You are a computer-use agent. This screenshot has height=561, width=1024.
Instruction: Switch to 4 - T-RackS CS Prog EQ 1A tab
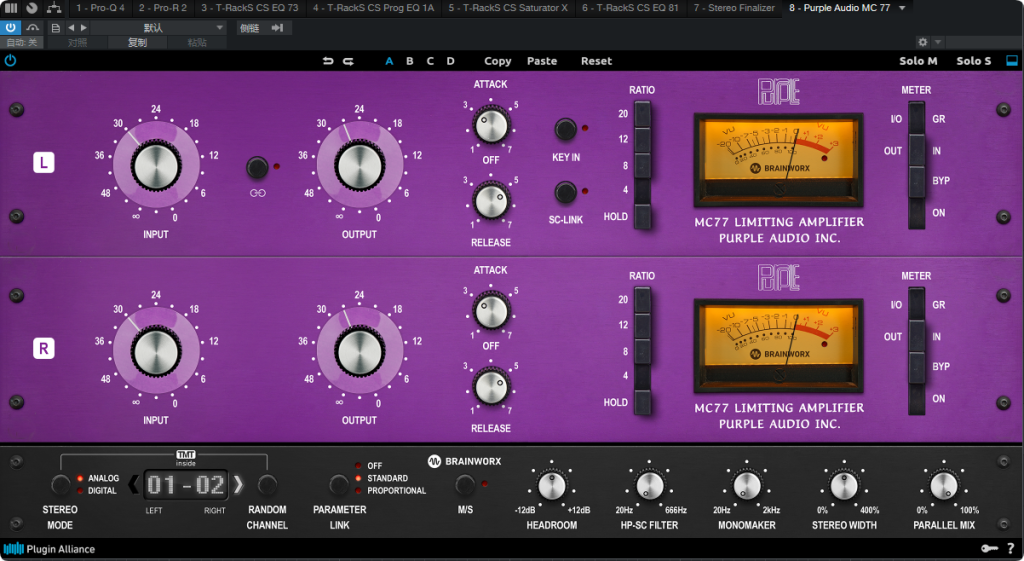373,8
